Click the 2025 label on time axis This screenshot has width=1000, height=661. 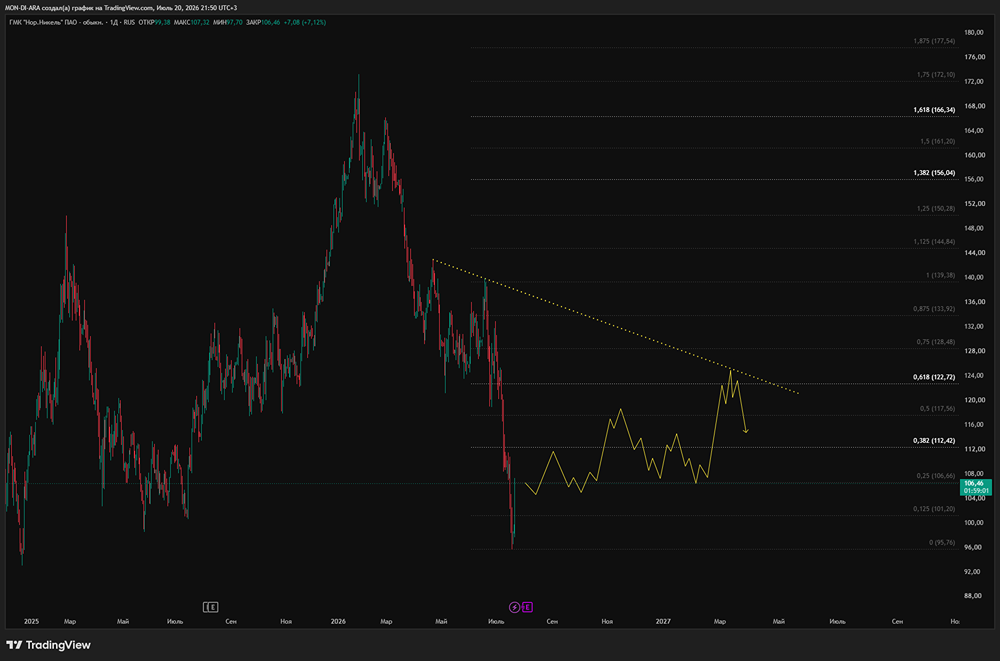tap(31, 621)
